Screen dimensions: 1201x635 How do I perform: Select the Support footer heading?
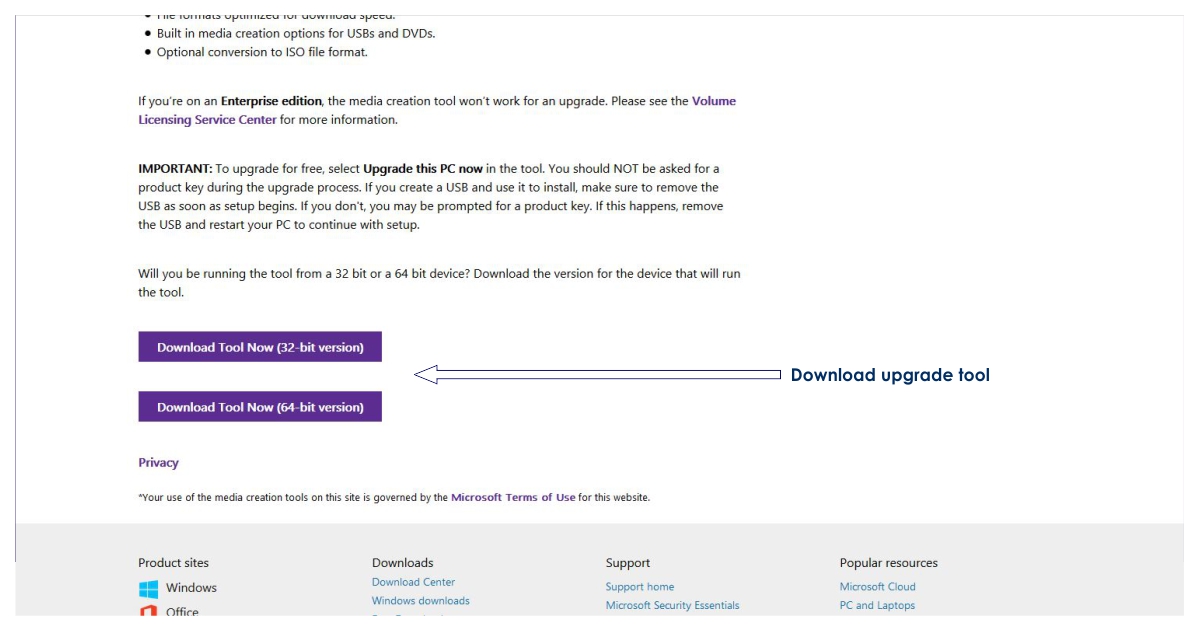coord(628,563)
